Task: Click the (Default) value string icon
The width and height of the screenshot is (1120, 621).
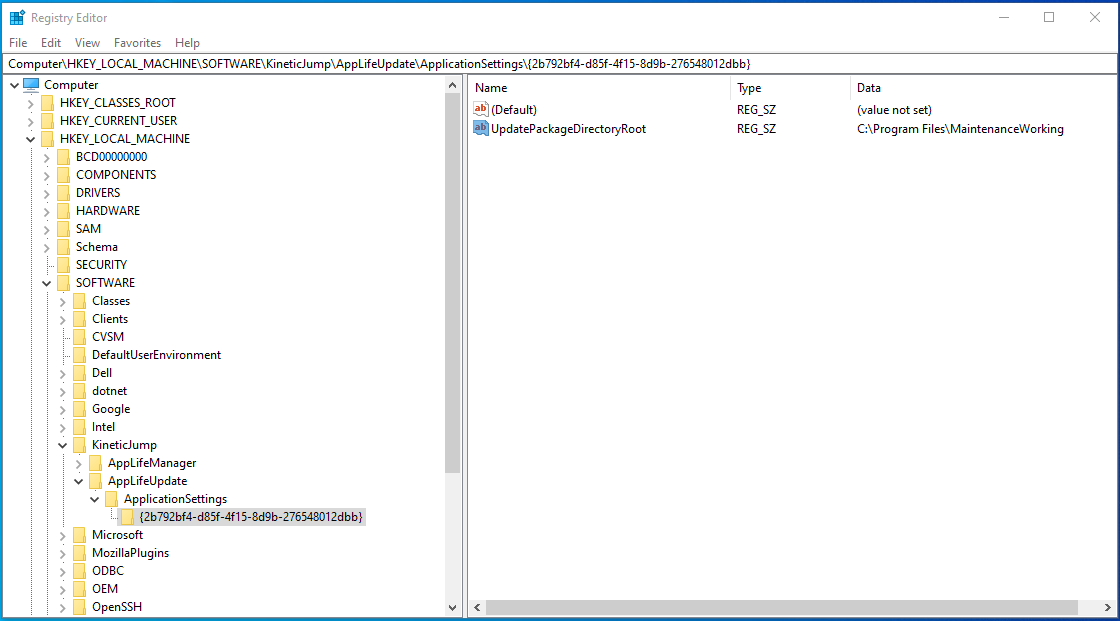Action: tap(481, 109)
